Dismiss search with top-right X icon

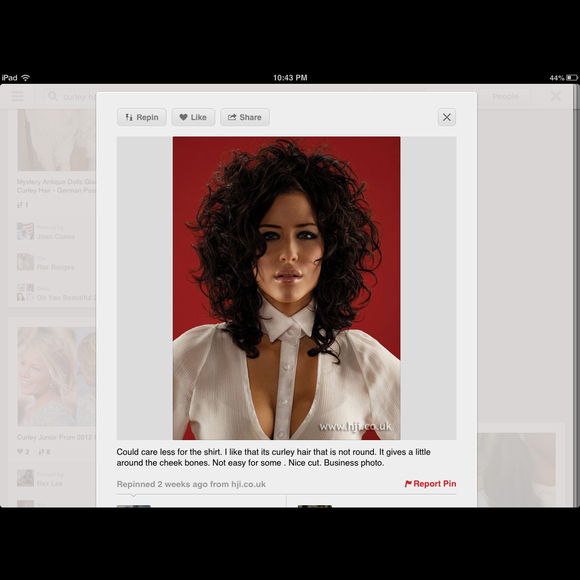coord(556,96)
